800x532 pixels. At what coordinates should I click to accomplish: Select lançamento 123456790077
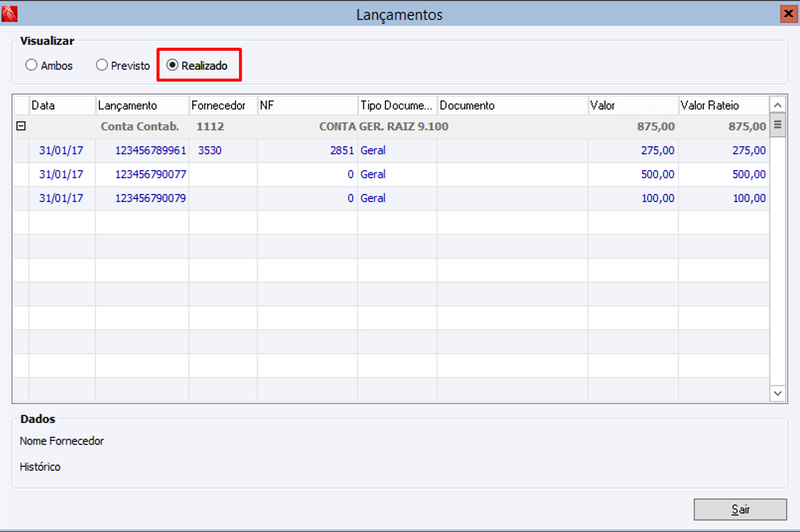click(151, 174)
